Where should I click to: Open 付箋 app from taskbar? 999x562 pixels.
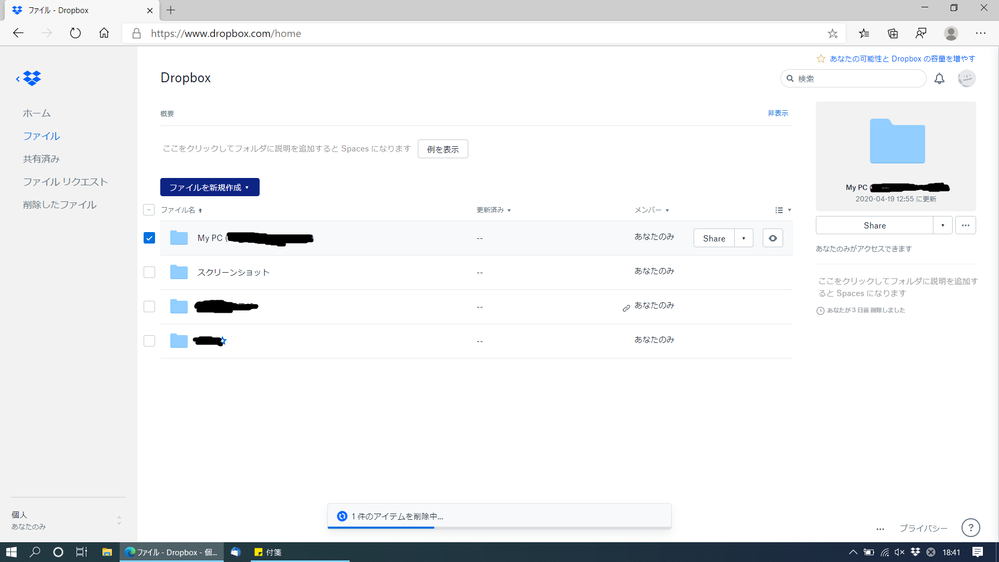coord(268,552)
